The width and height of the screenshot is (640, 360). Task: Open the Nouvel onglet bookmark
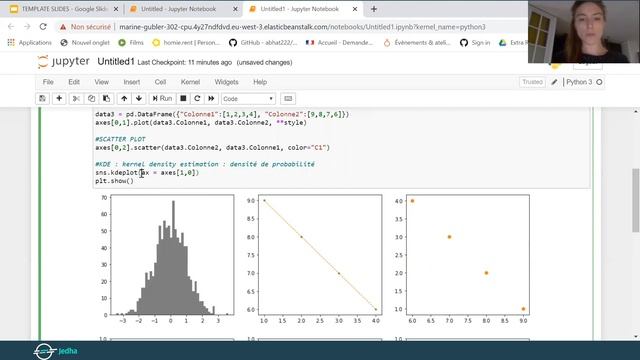coord(85,42)
